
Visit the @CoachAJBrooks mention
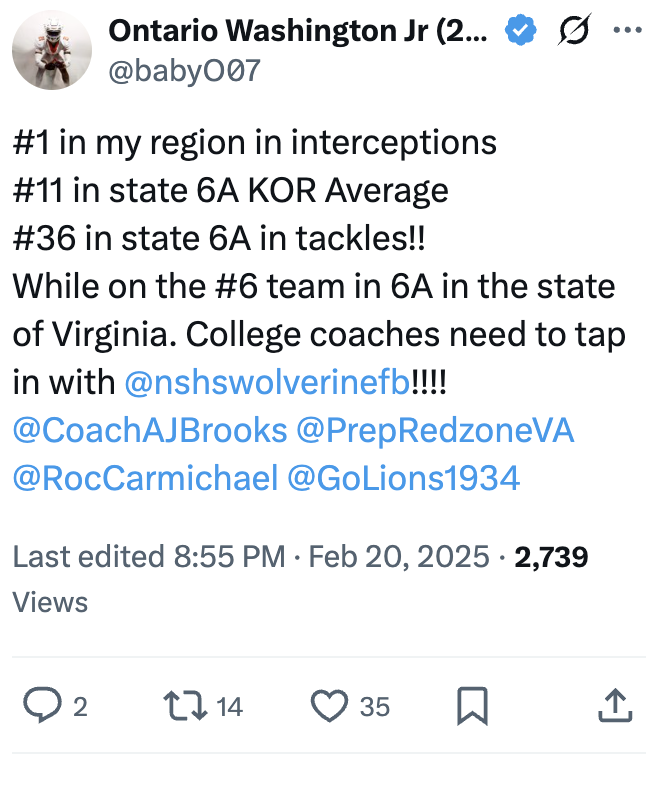click(x=150, y=430)
